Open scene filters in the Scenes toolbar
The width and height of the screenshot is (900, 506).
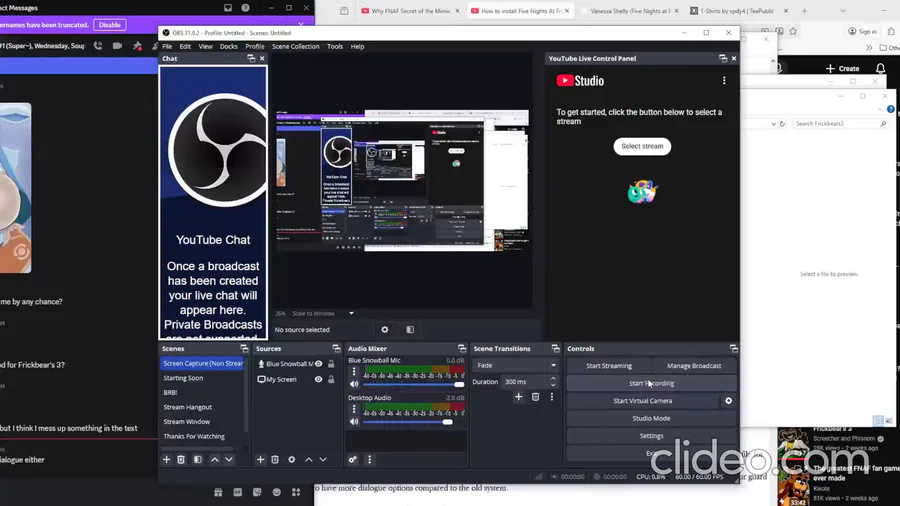click(197, 460)
